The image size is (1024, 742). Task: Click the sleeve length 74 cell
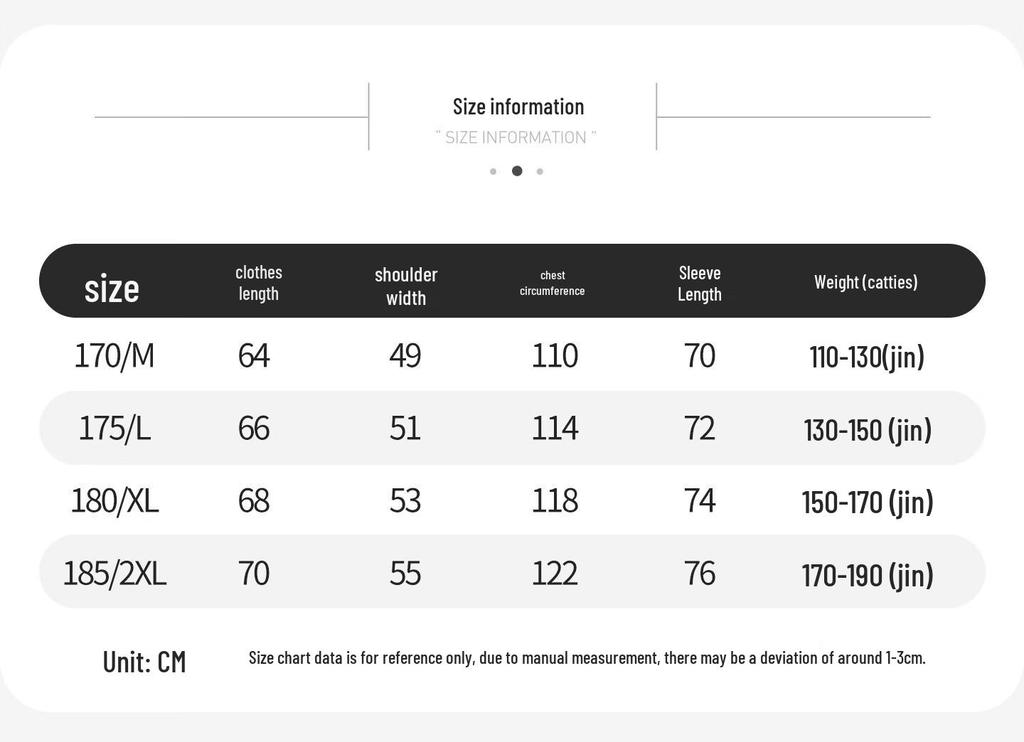(699, 501)
